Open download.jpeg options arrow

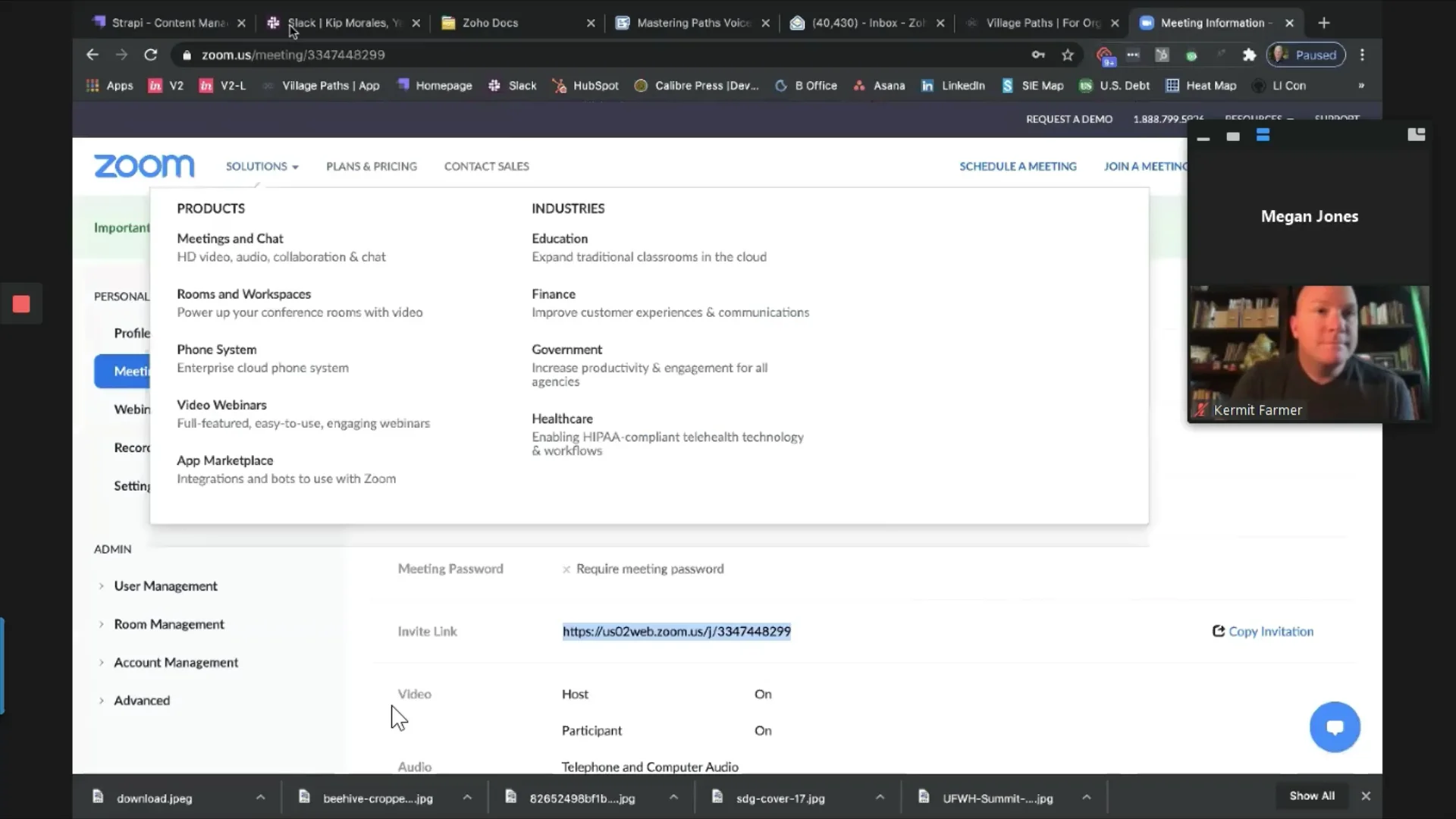(260, 797)
